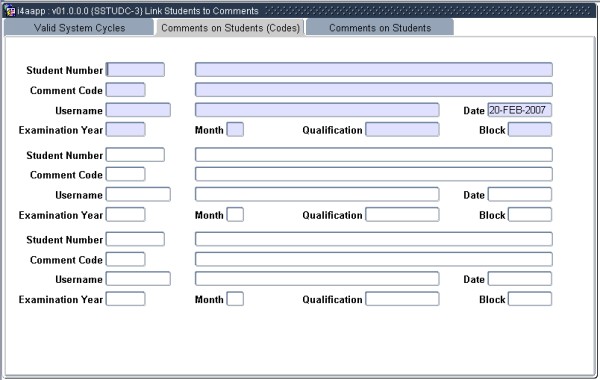Screen dimensions: 600x380
Task: Click the third record's student name field
Action: click(374, 239)
